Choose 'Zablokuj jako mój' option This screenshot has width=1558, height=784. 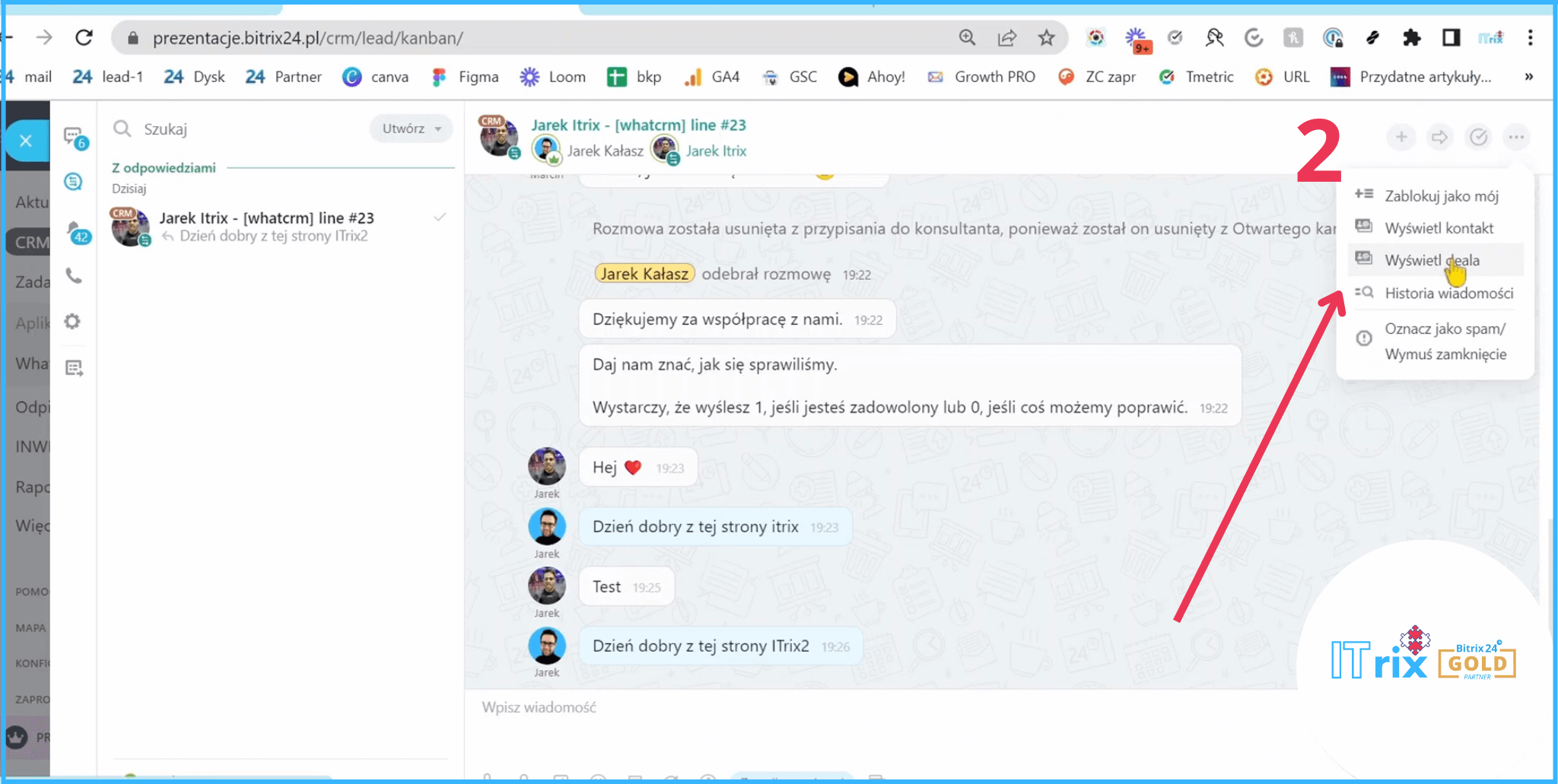coord(1441,196)
